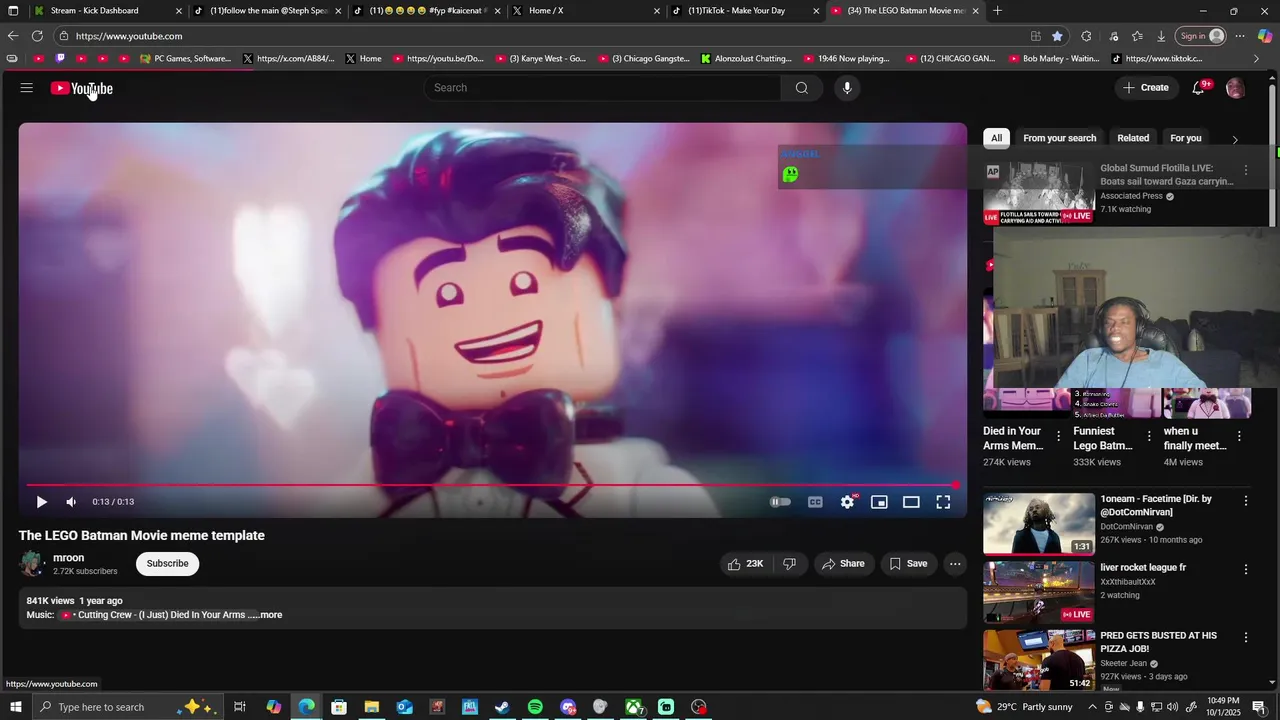Go to the YouTube home logo
This screenshot has height=720, width=1280.
pos(82,88)
